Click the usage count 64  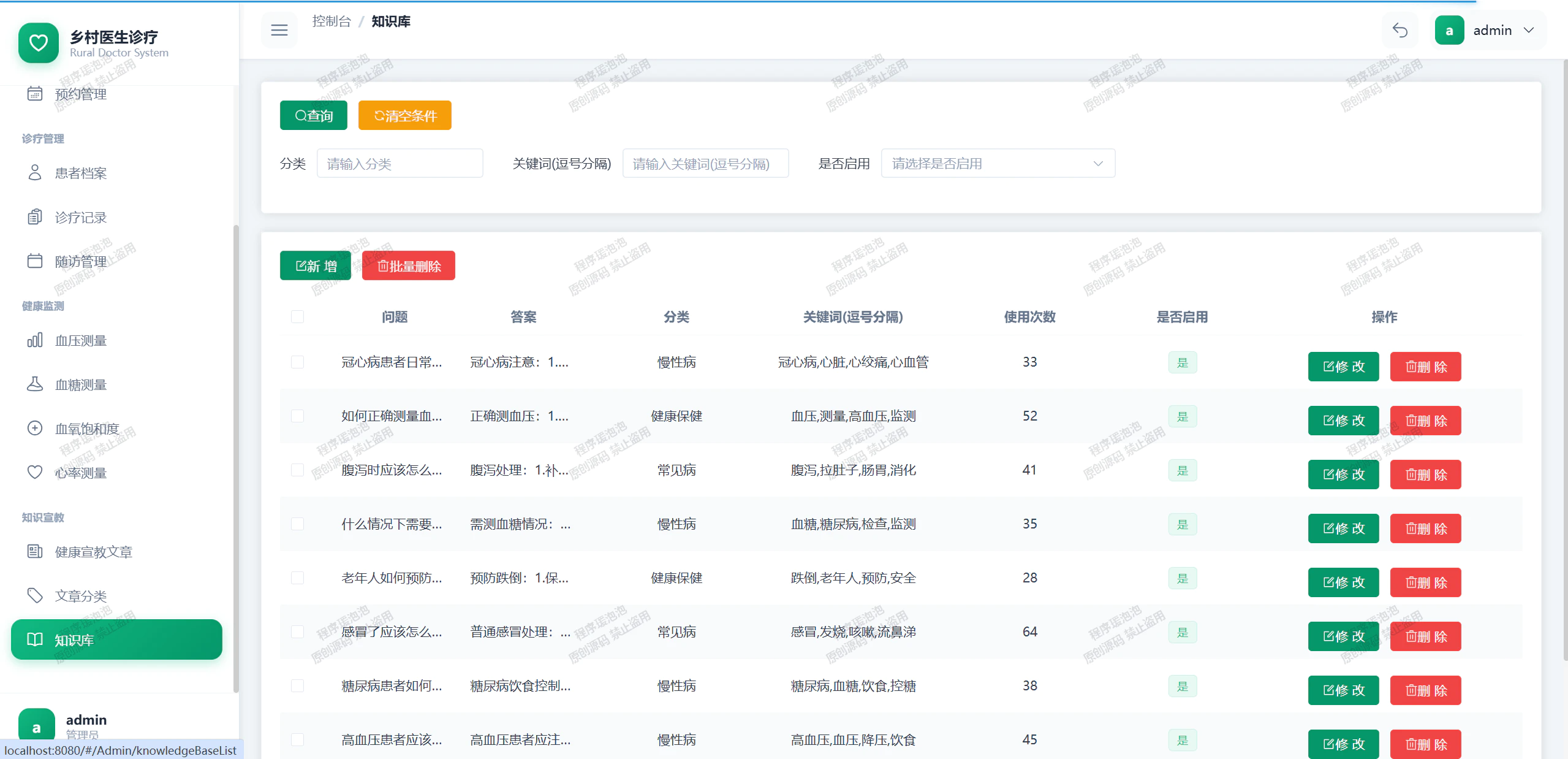point(1030,632)
